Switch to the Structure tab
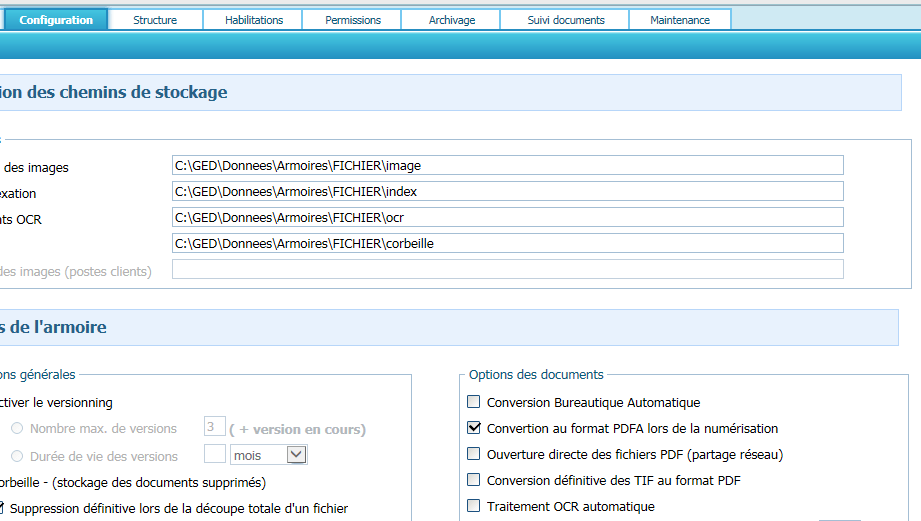Image resolution: width=921 pixels, height=521 pixels. pyautogui.click(x=155, y=20)
